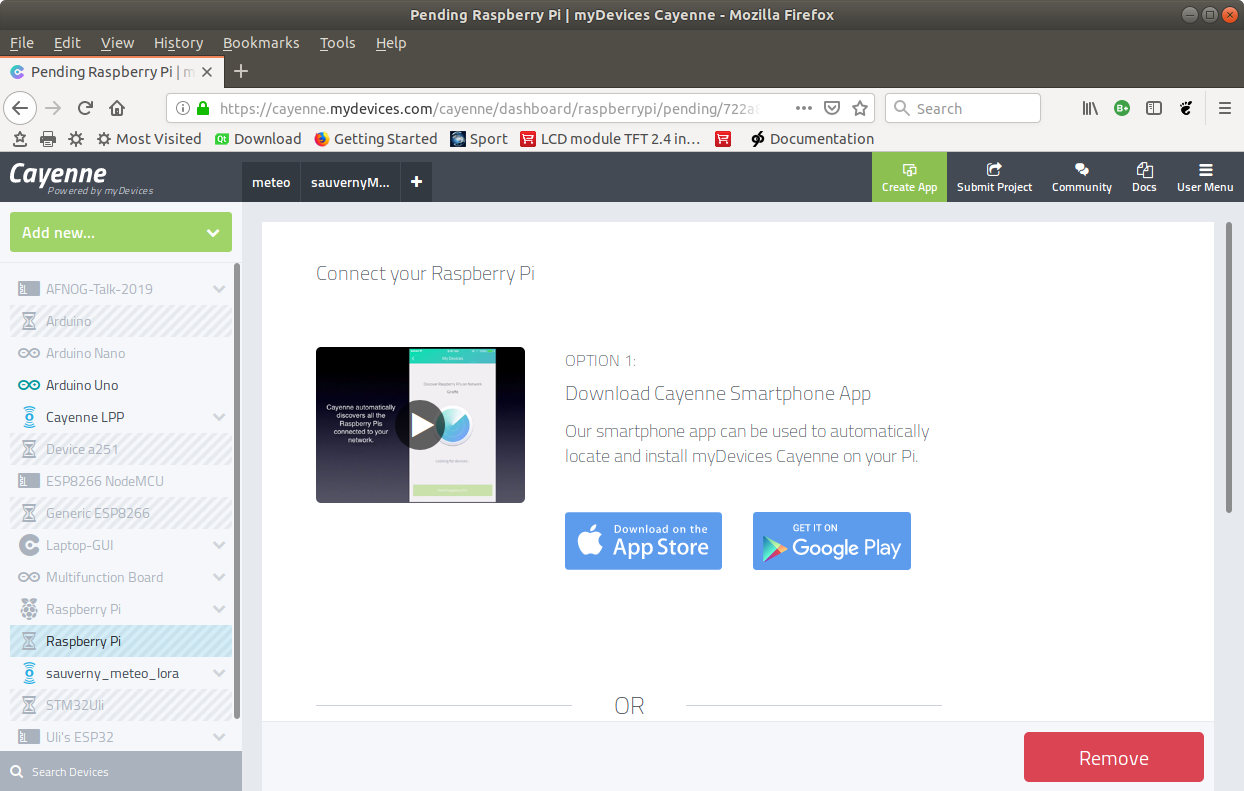
Task: Open the File menu
Action: click(x=22, y=43)
